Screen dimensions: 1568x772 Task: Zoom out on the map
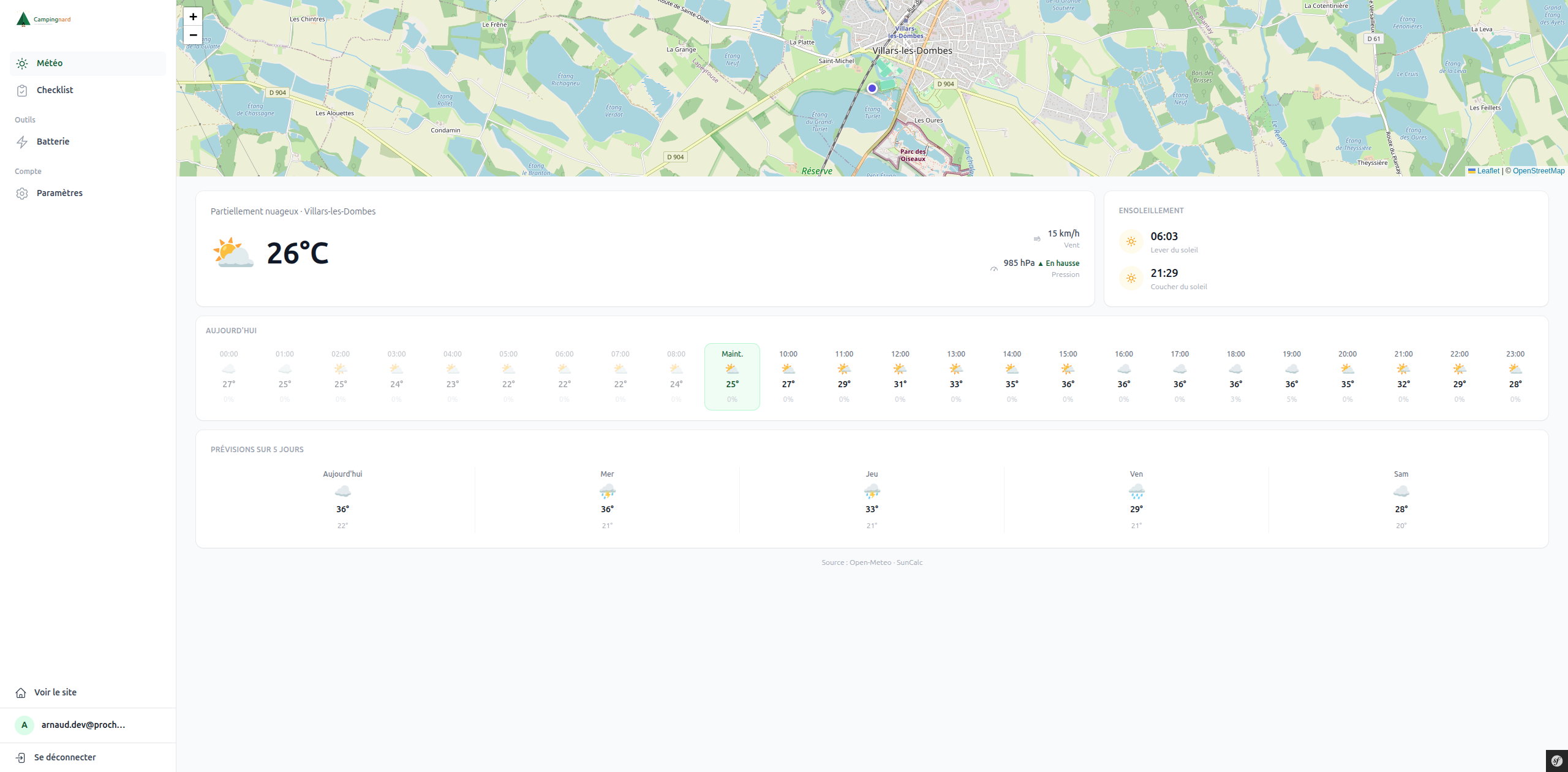point(193,35)
